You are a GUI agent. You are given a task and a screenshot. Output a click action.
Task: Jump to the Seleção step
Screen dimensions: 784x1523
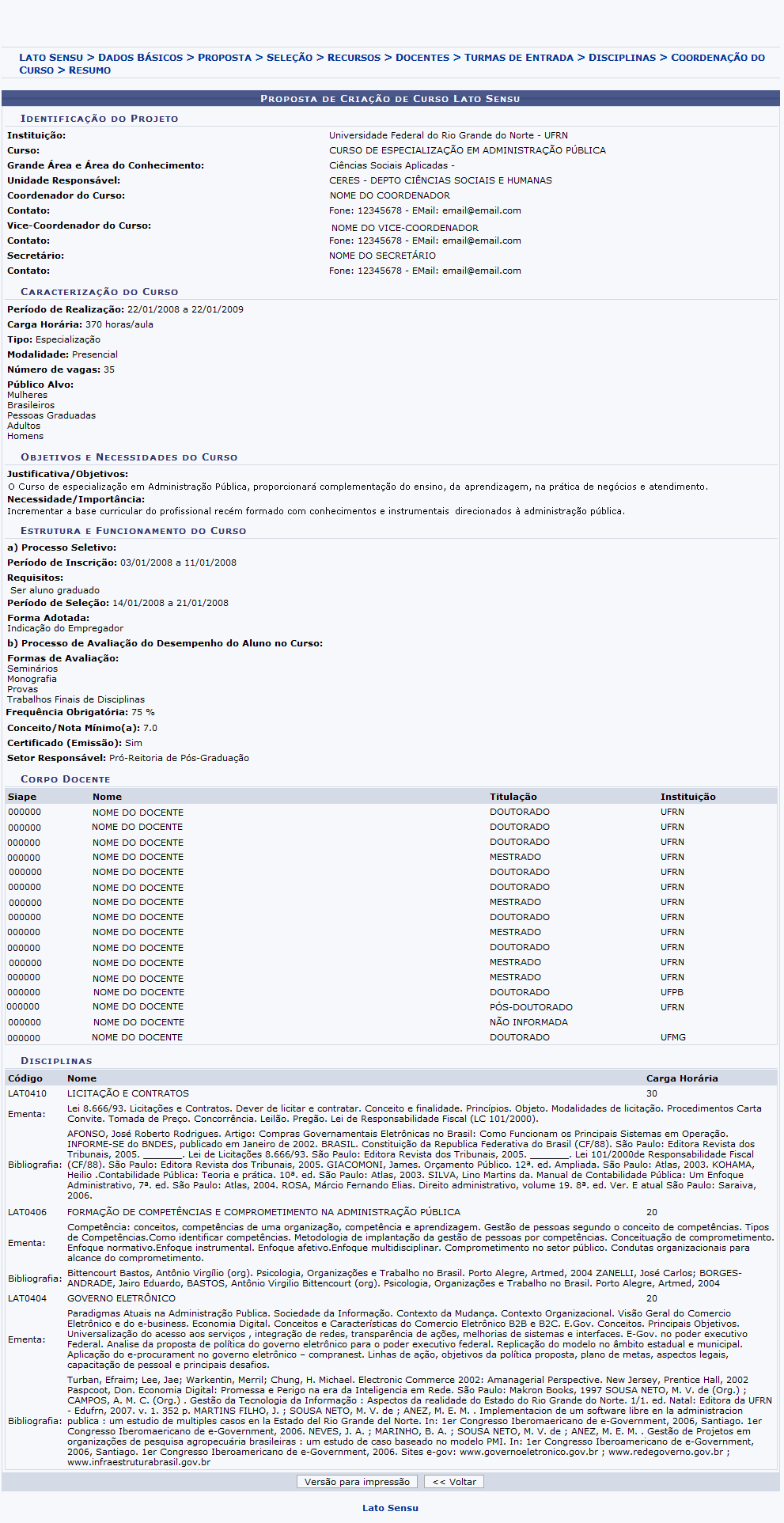pyautogui.click(x=290, y=58)
